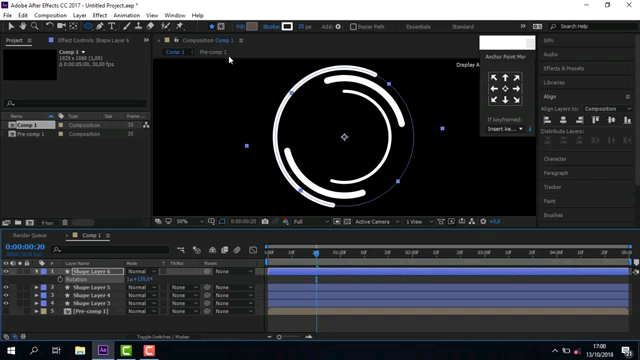Select the Puppet Pin tool

click(180, 26)
